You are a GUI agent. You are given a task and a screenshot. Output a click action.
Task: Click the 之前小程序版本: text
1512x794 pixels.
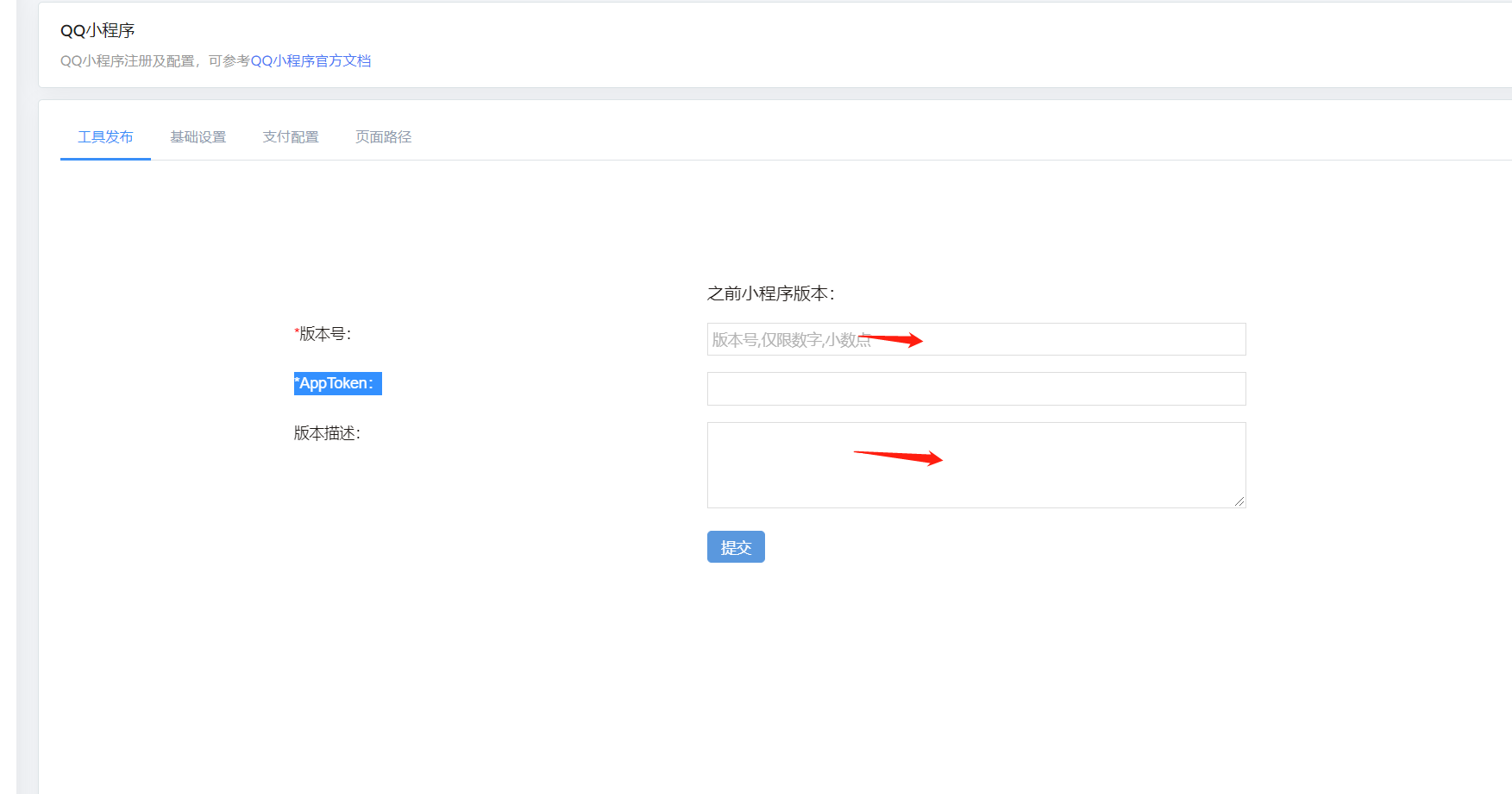(771, 293)
